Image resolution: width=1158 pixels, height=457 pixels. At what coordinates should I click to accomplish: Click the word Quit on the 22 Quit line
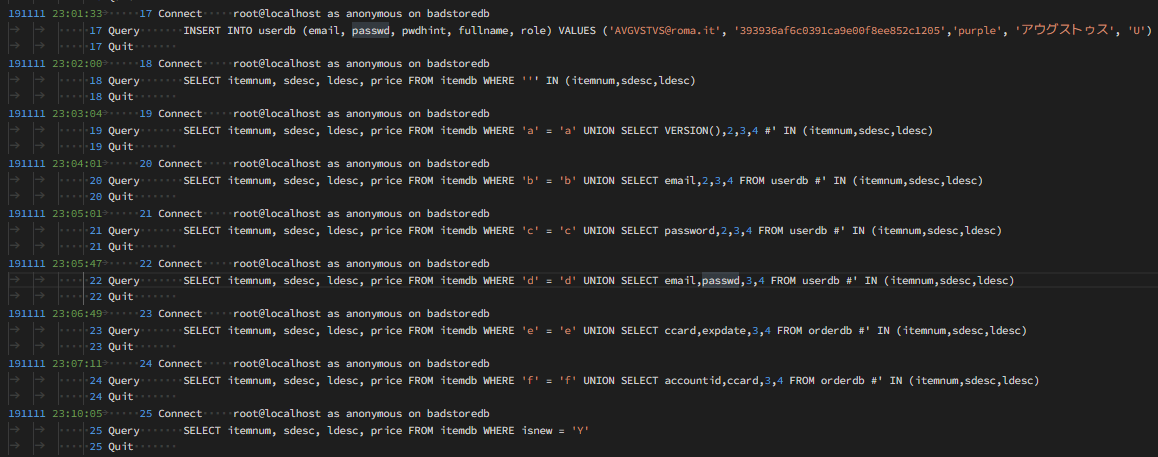point(120,297)
